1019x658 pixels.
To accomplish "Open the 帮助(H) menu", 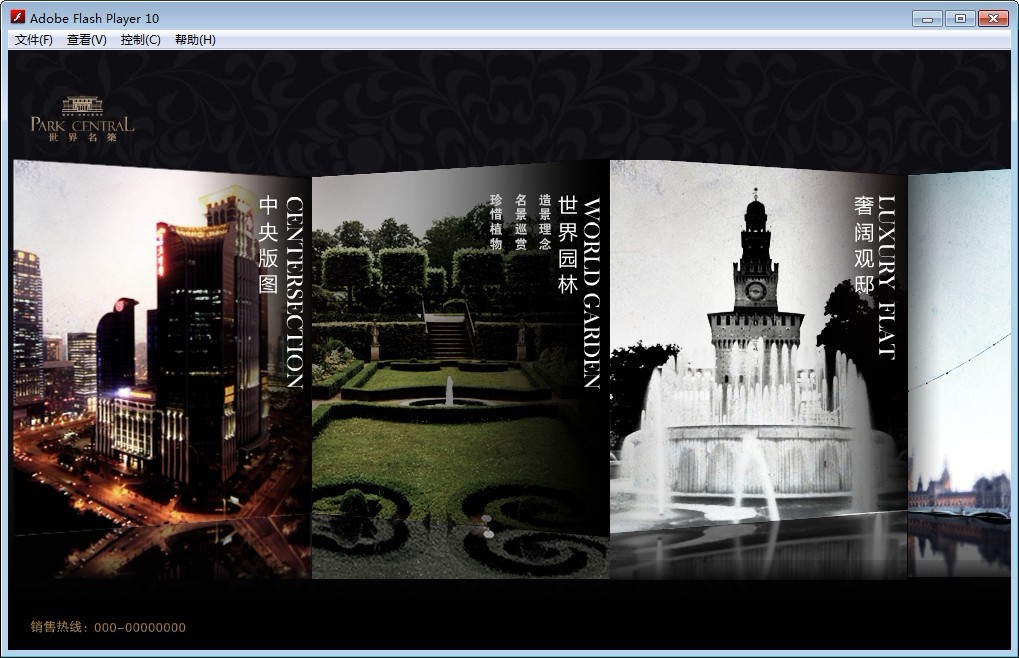I will [196, 40].
